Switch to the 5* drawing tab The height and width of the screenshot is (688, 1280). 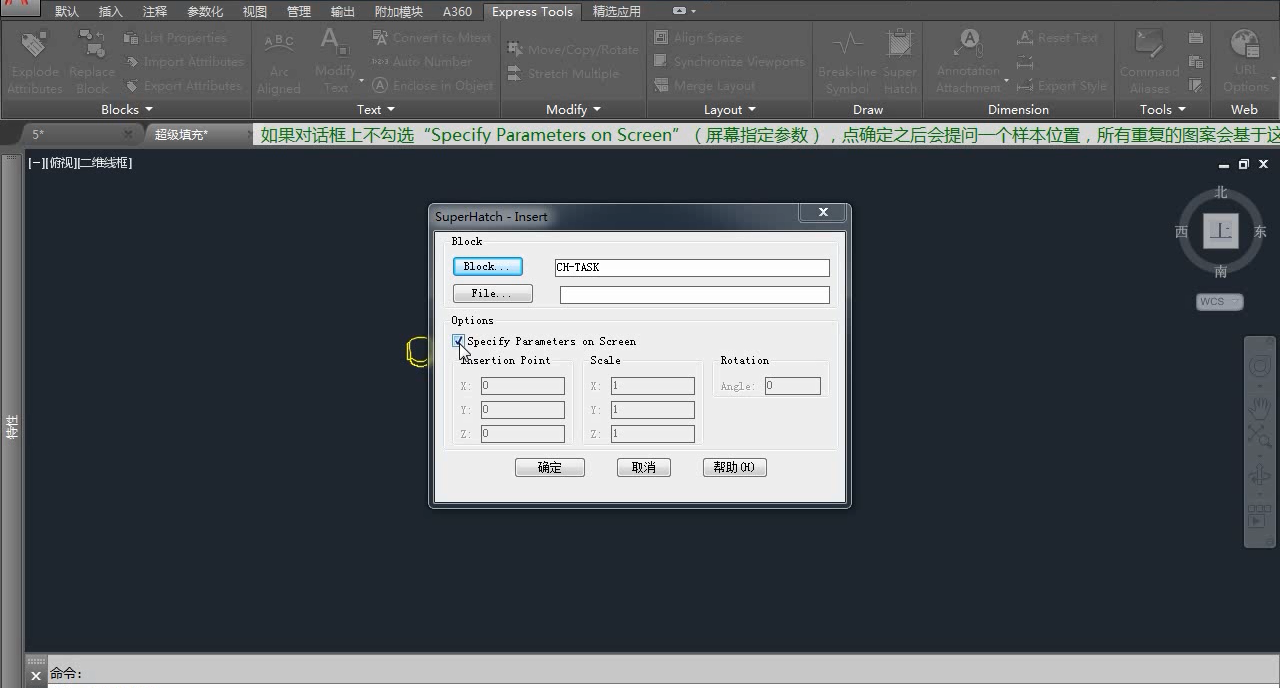tap(38, 134)
